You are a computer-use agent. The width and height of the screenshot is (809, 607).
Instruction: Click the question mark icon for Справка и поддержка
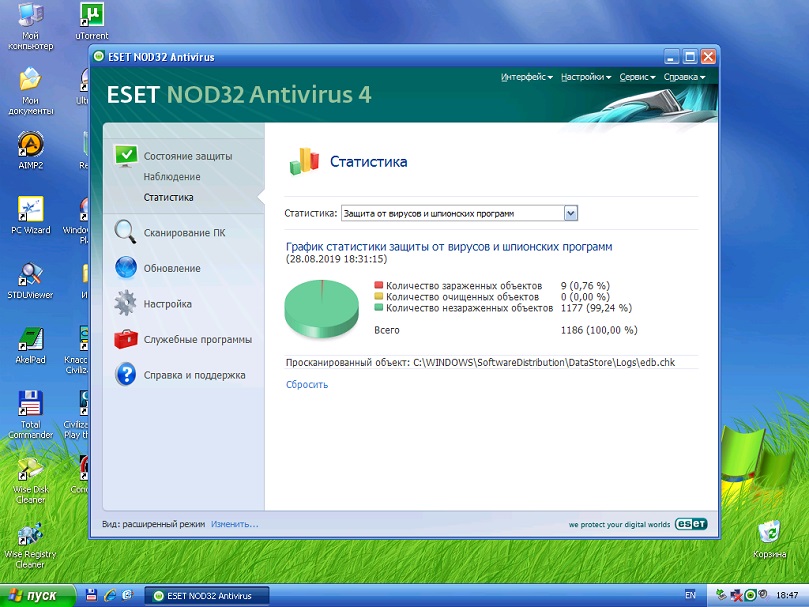click(126, 374)
